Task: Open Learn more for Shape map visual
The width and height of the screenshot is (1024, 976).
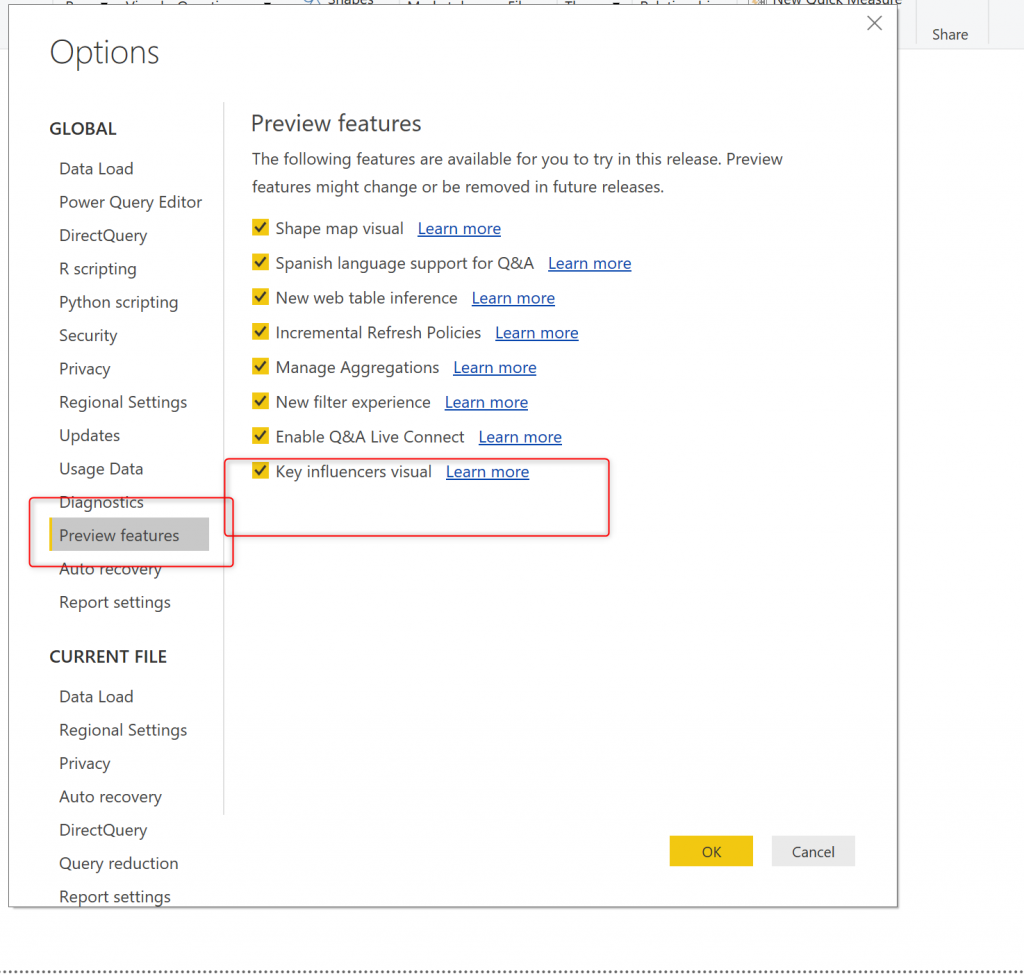Action: [x=459, y=229]
